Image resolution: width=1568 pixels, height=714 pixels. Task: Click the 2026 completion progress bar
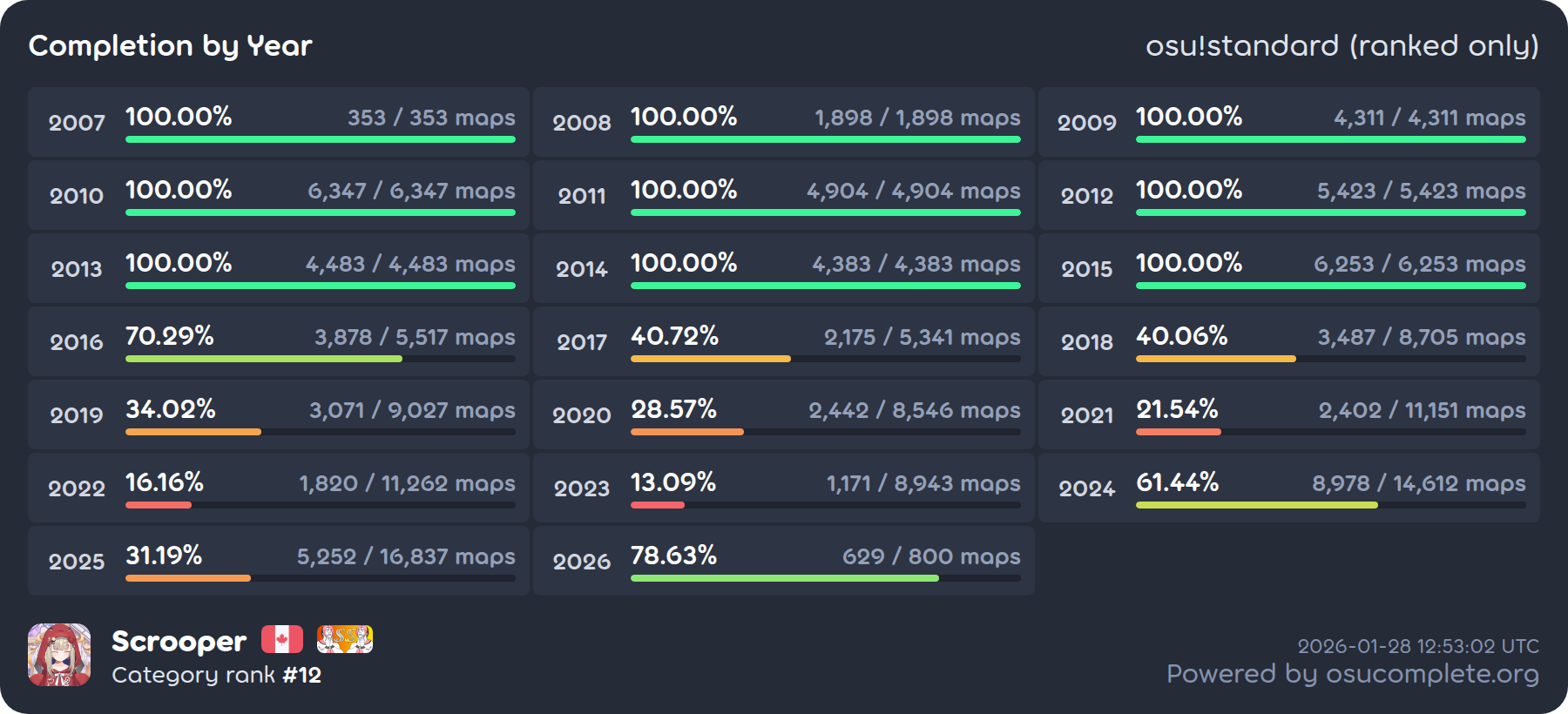[825, 578]
